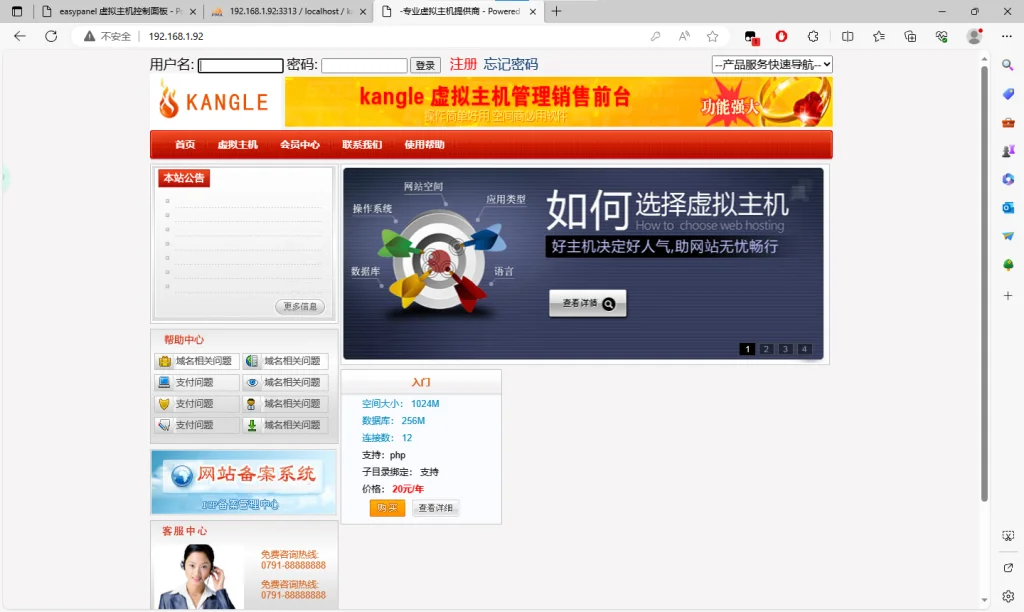The image size is (1024, 612).
Task: Open the sidebar green tree icon
Action: pyautogui.click(x=1008, y=265)
